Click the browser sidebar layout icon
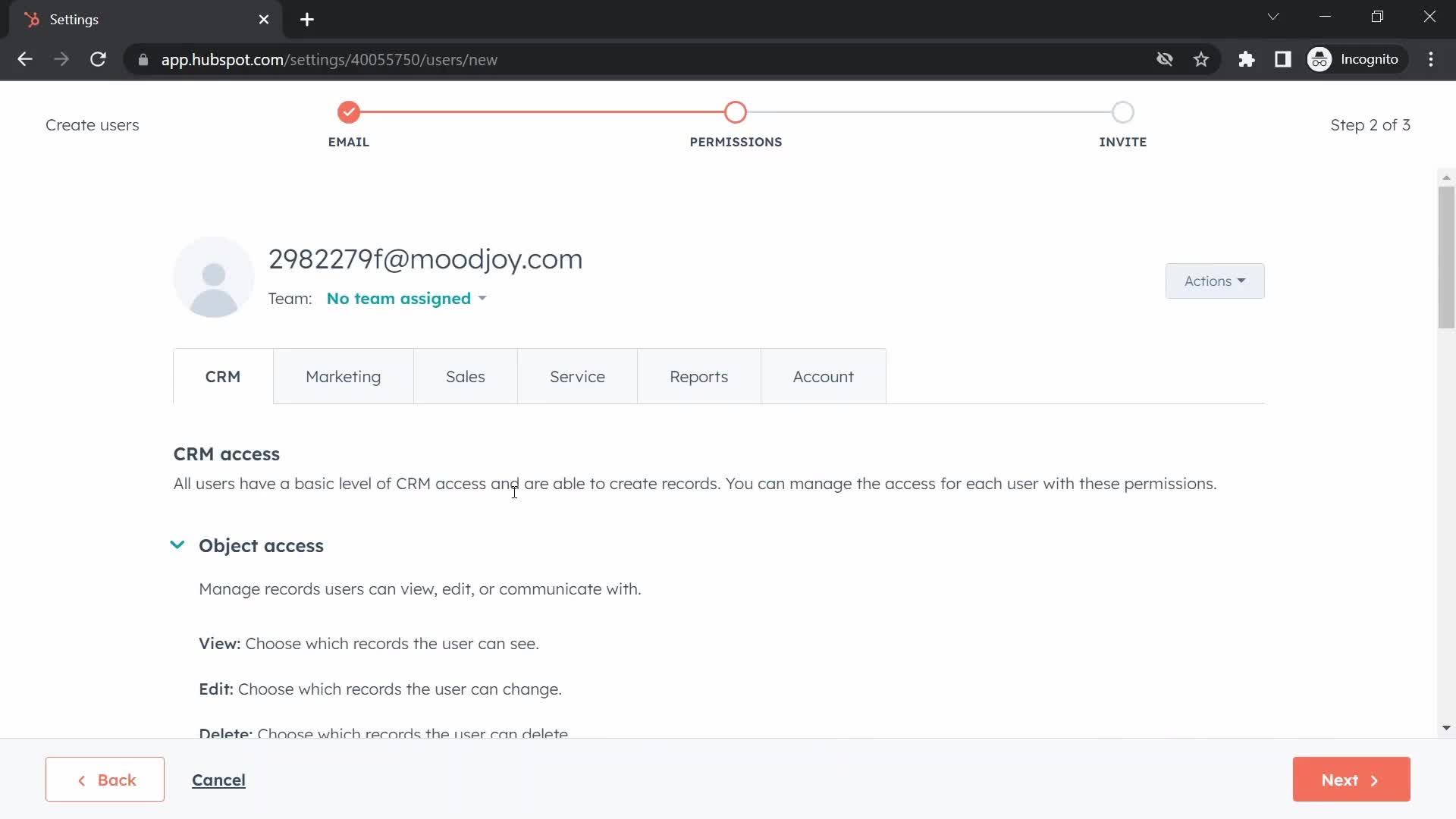This screenshot has height=819, width=1456. click(x=1284, y=59)
